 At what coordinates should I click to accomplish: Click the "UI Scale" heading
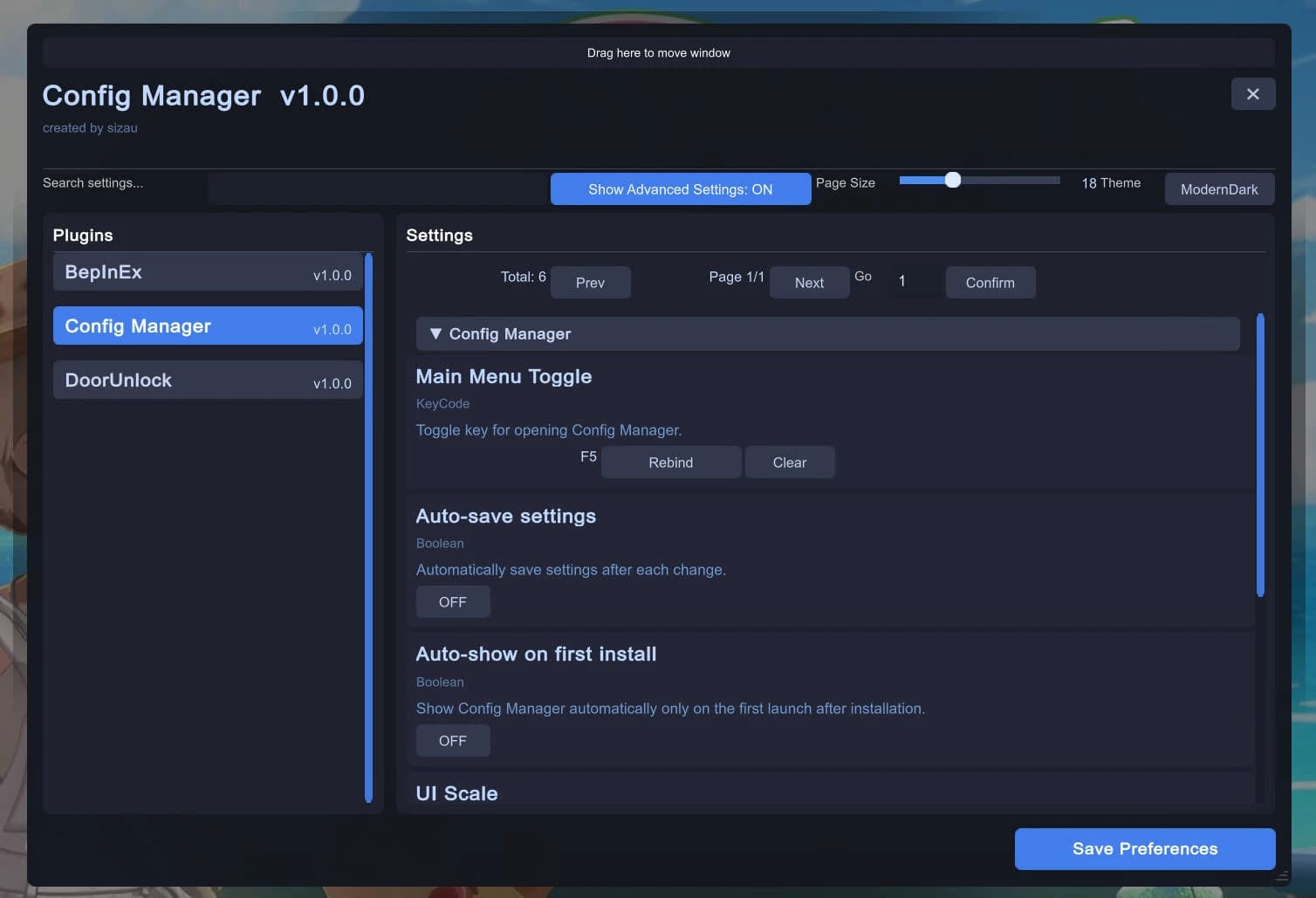click(456, 793)
